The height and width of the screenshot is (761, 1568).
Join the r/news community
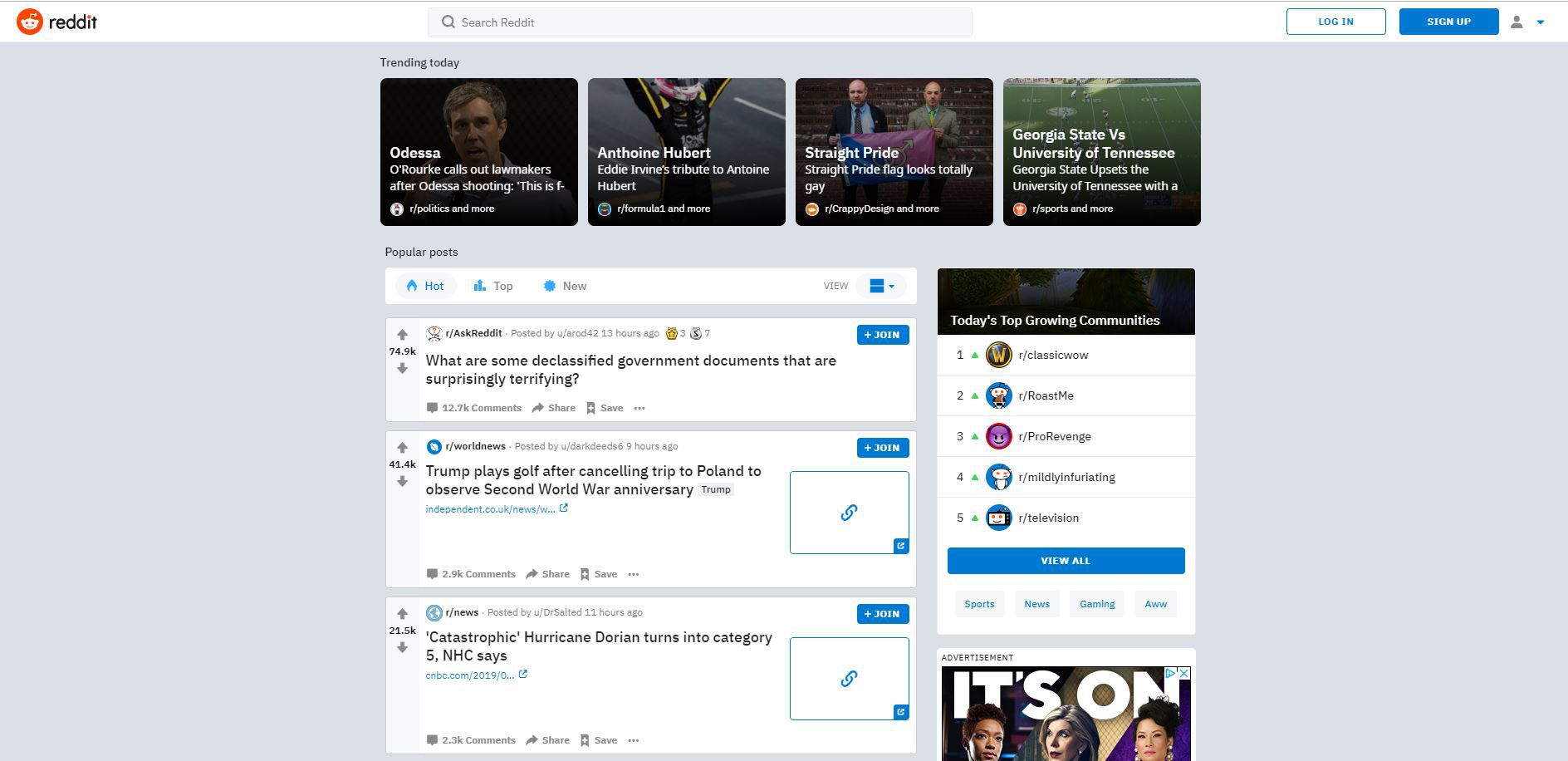(883, 614)
